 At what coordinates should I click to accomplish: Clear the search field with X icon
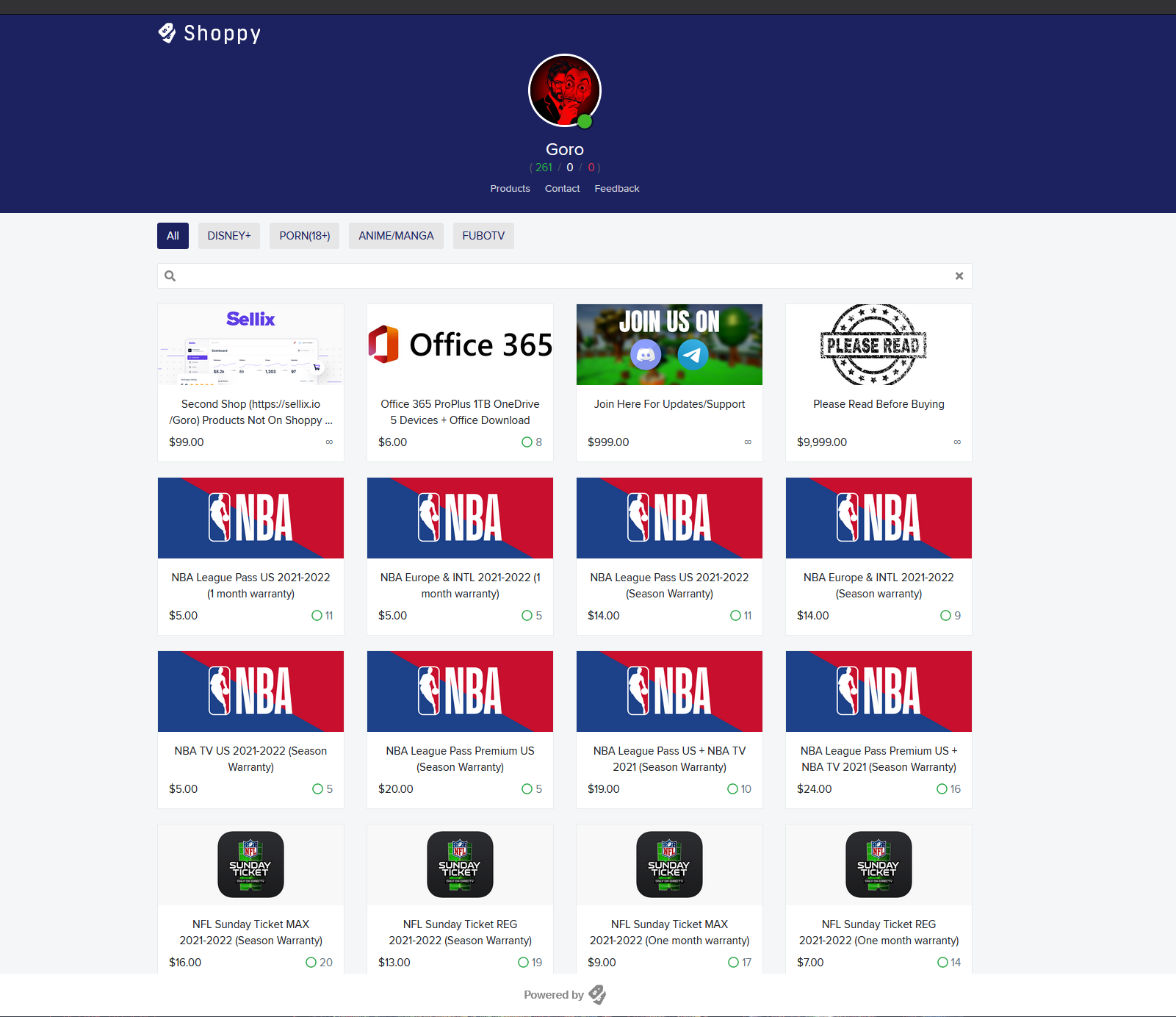pyautogui.click(x=959, y=276)
